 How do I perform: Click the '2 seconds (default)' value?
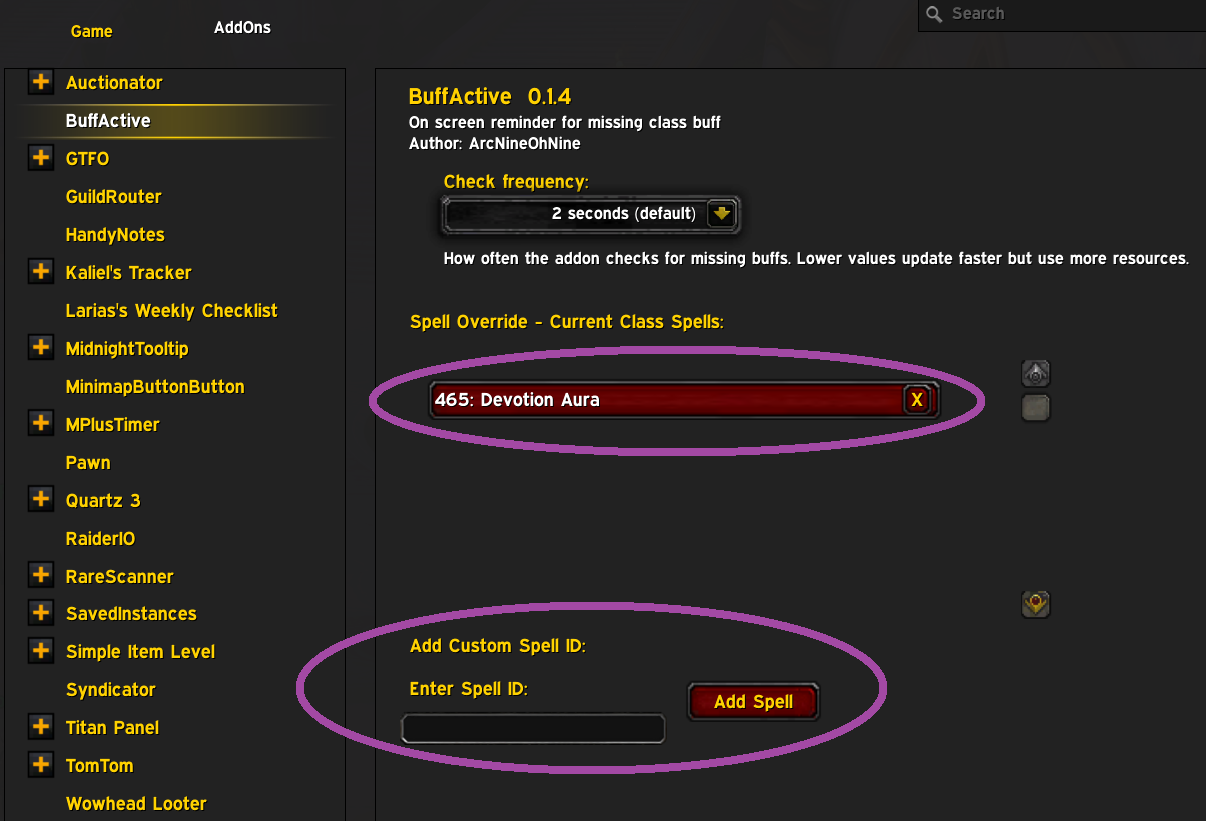(623, 213)
